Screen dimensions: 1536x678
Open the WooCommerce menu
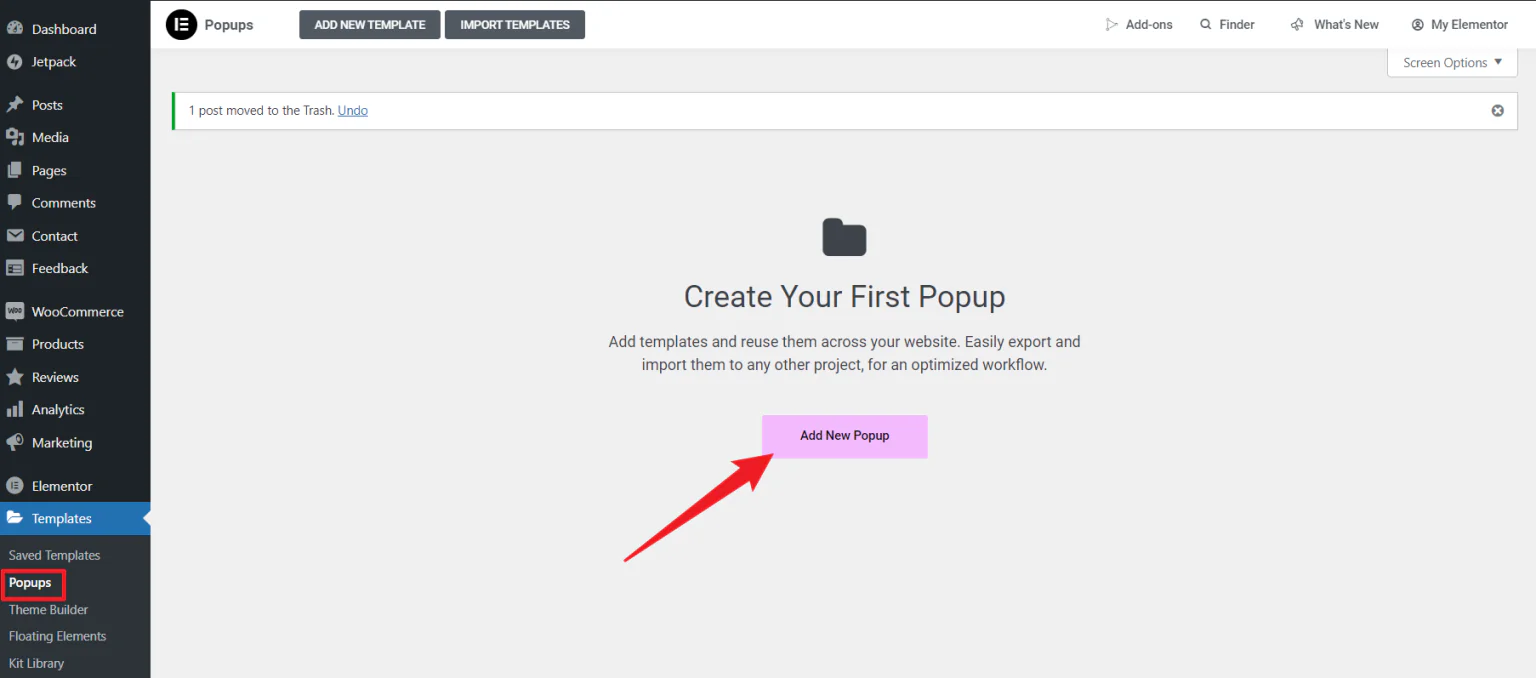(75, 311)
